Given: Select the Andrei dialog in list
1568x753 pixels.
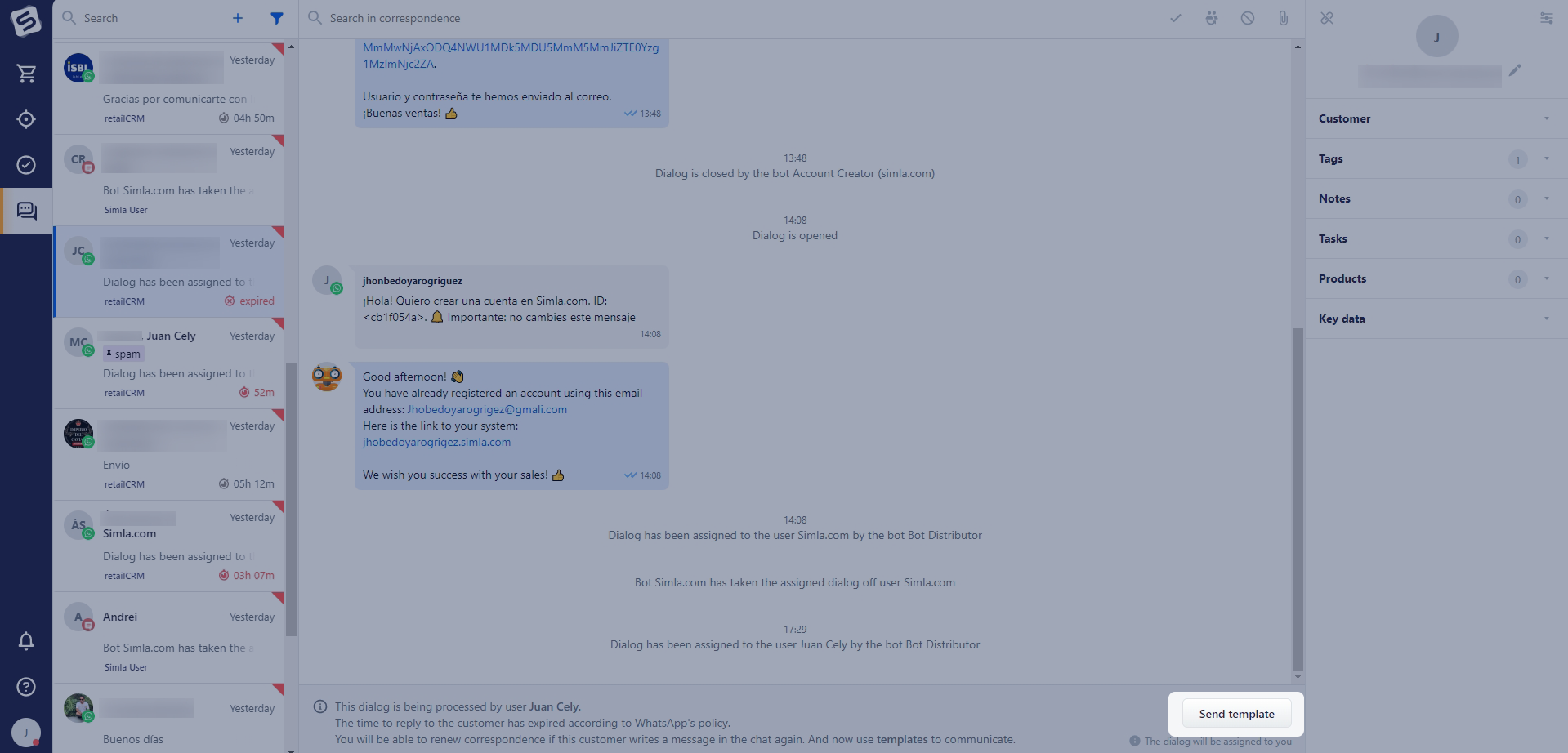Looking at the screenshot, I should 169,638.
